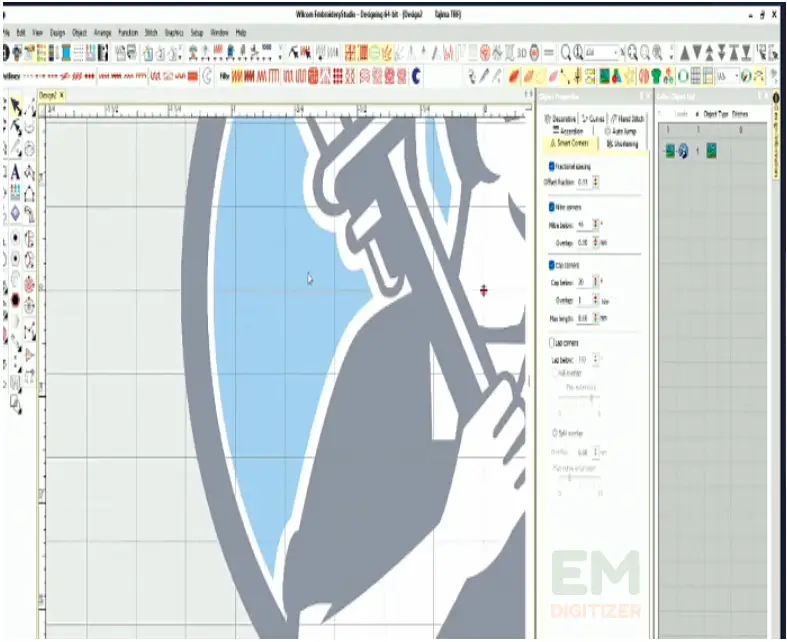Click the pencil icon in second toolbar
The image size is (787, 642).
(x=484, y=76)
